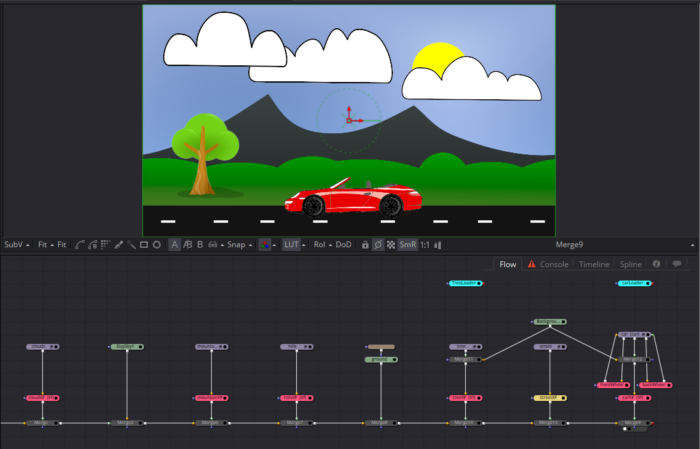Toggle the DoD button
This screenshot has width=700, height=449.
click(343, 245)
